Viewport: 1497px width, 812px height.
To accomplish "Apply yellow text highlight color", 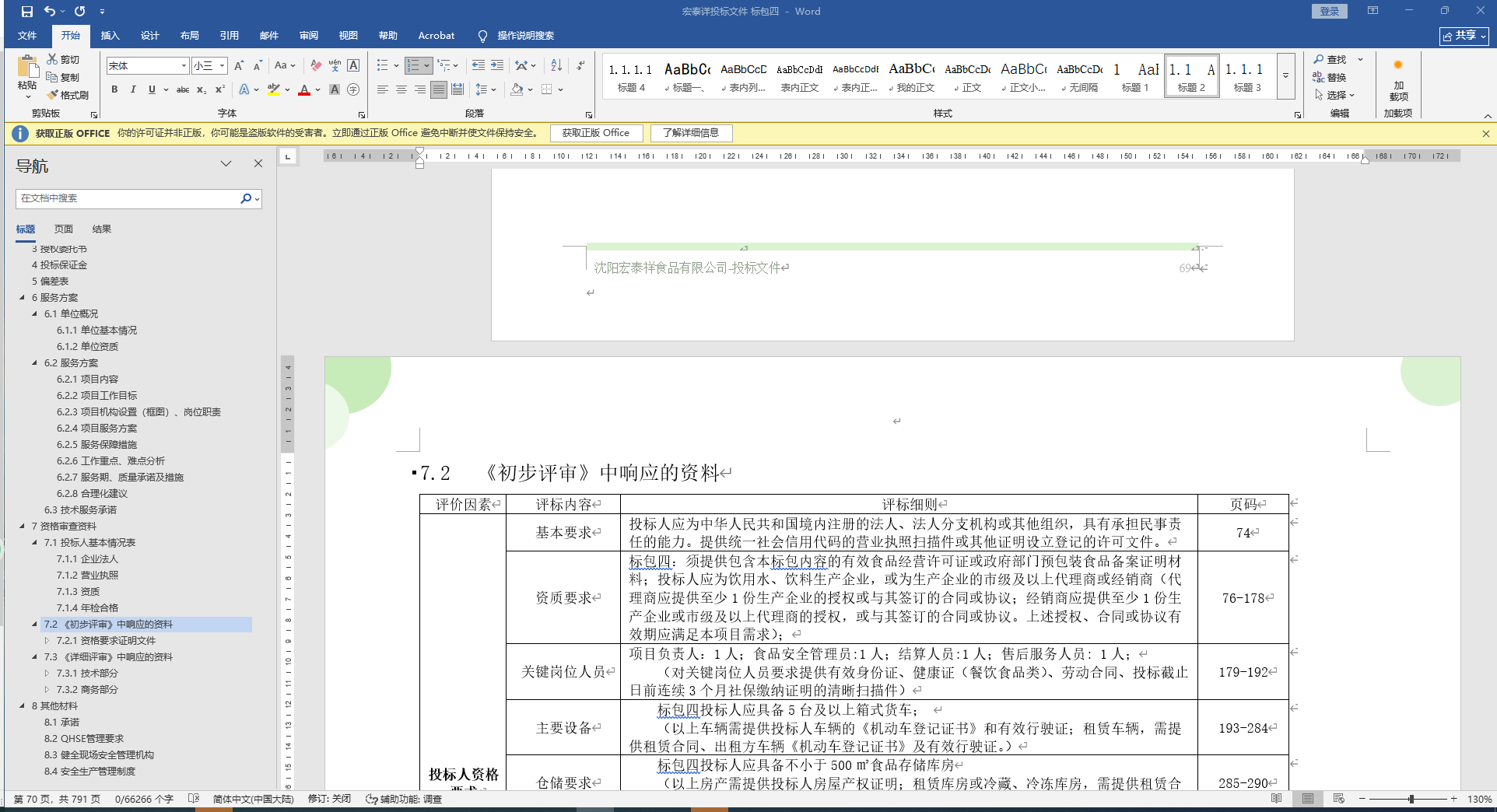I will click(x=273, y=89).
